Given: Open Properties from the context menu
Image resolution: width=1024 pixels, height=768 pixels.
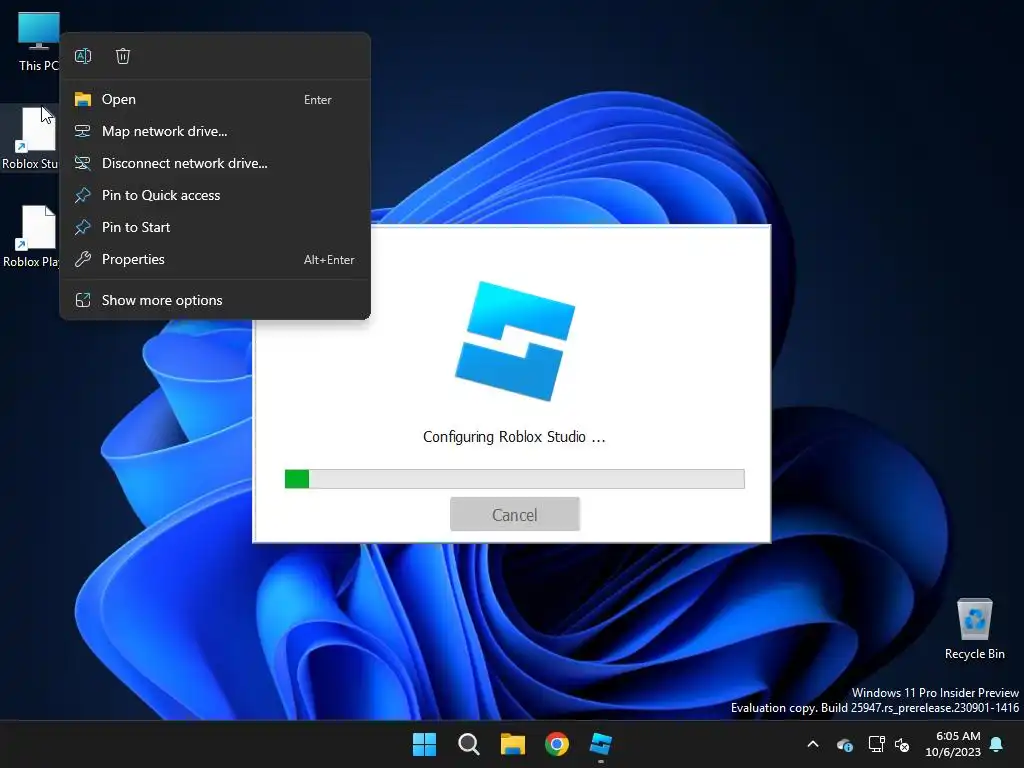Looking at the screenshot, I should tap(215, 259).
